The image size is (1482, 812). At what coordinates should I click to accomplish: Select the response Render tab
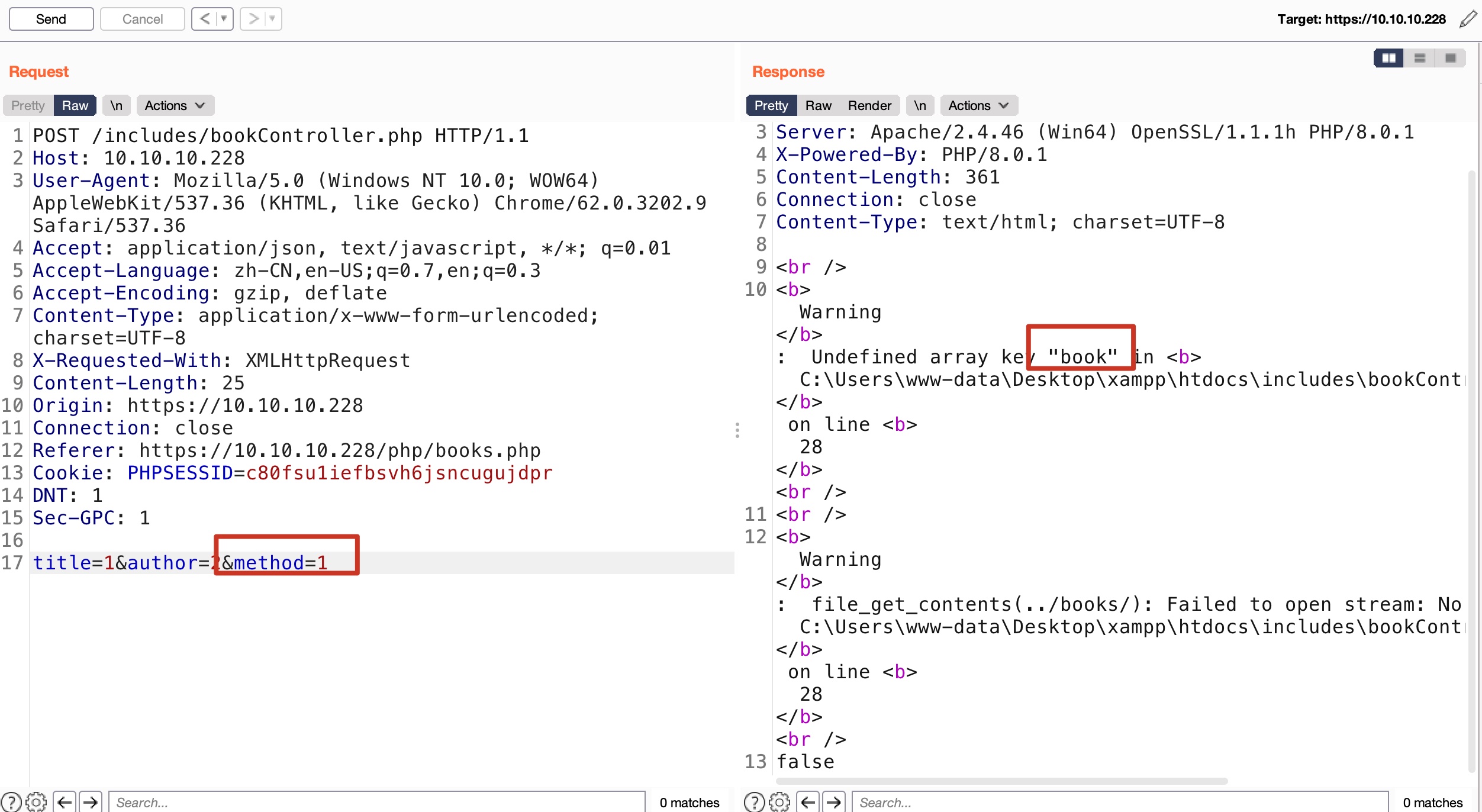click(869, 105)
